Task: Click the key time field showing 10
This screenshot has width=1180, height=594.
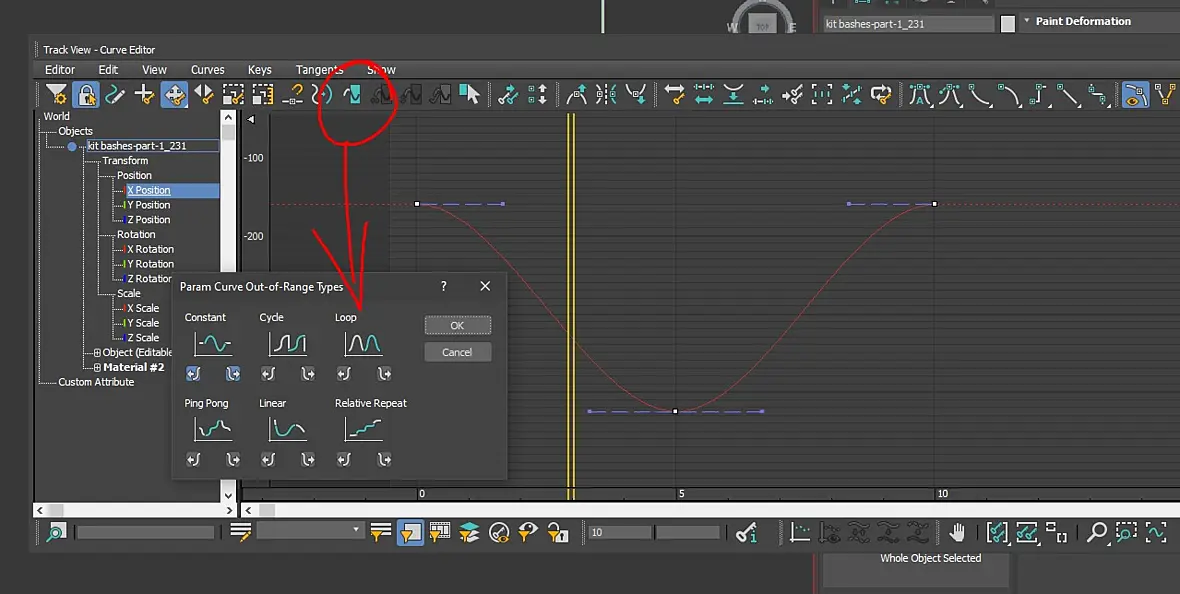Action: [x=620, y=532]
